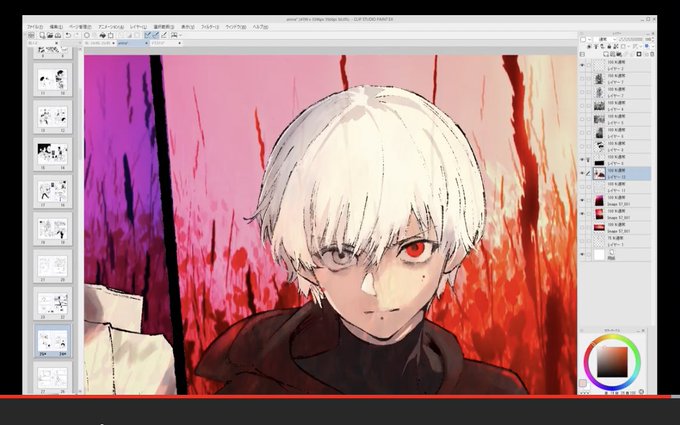The image size is (680, 425).
Task: Open the CLIP STUDIO launcher icon
Action: (x=31, y=36)
